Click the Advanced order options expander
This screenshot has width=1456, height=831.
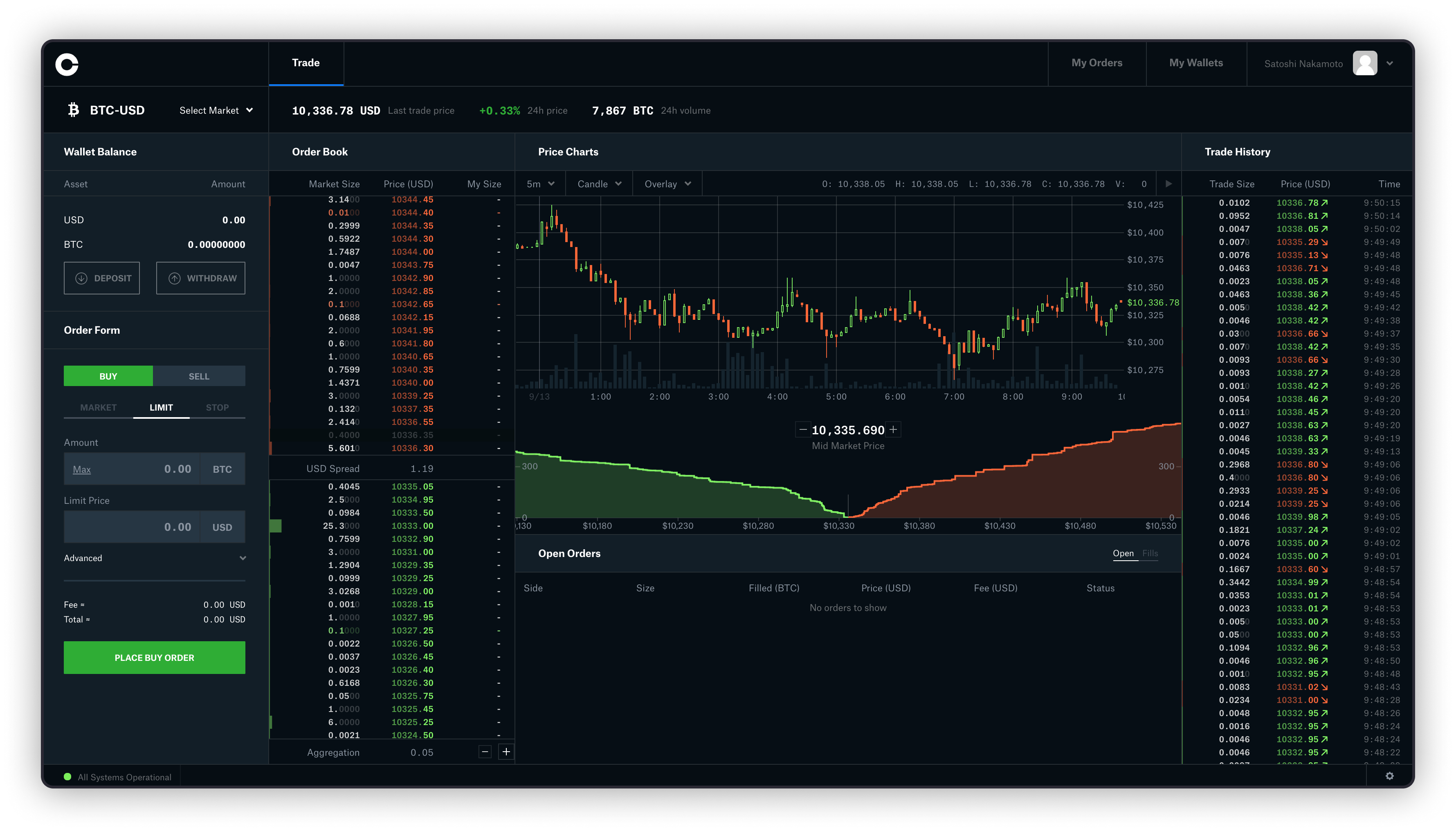(x=154, y=558)
